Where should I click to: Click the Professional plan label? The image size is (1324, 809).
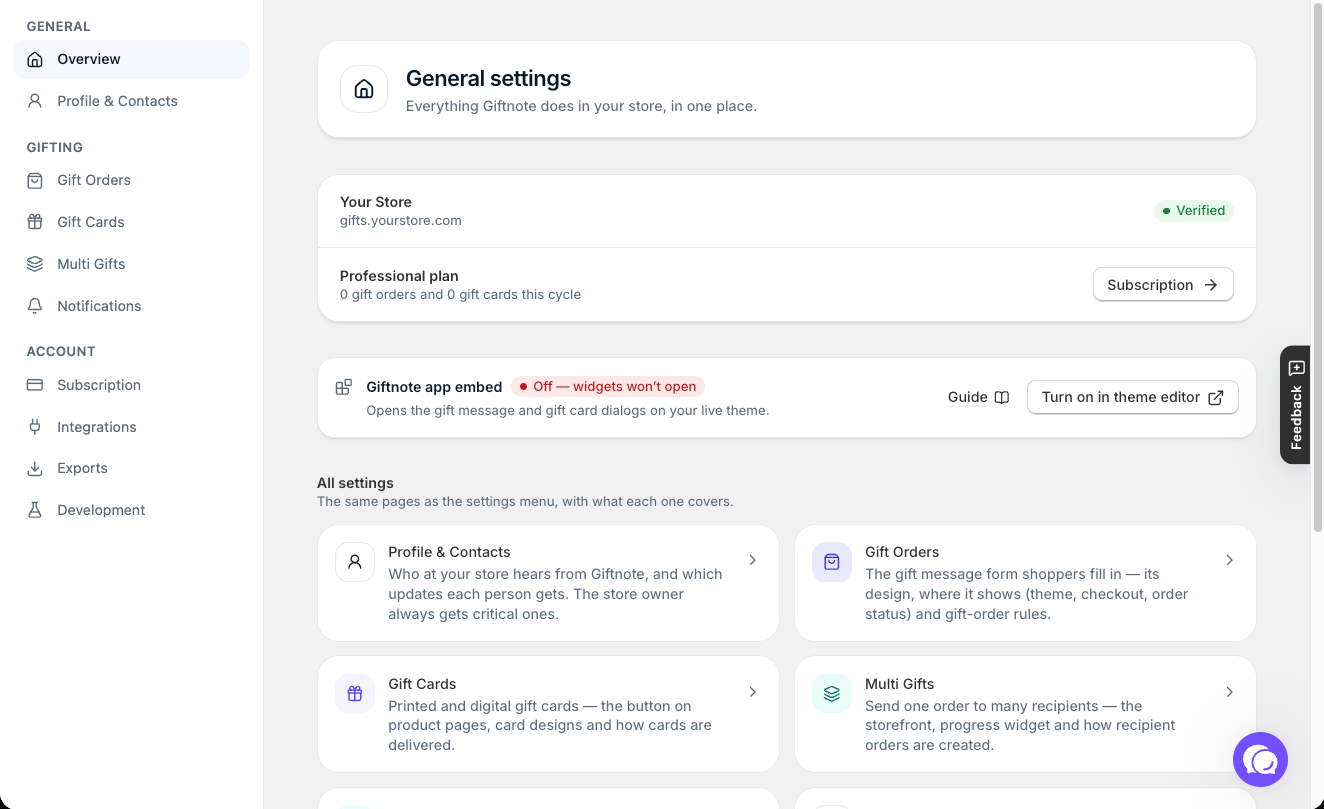[x=399, y=276]
